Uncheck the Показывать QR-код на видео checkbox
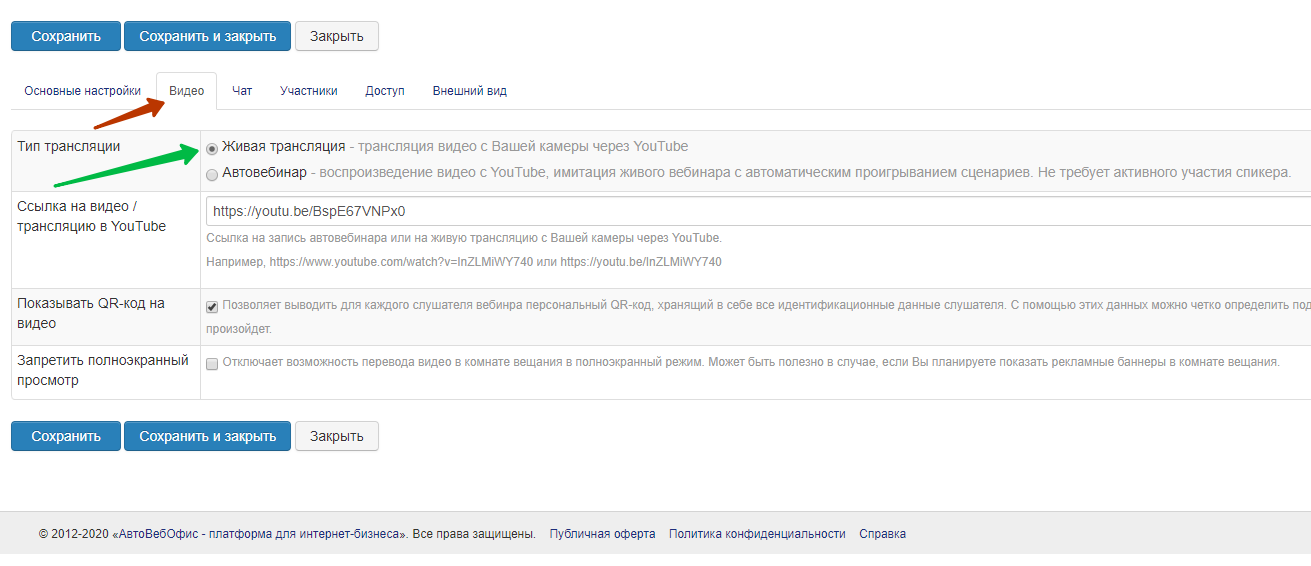1311x566 pixels. (x=212, y=307)
